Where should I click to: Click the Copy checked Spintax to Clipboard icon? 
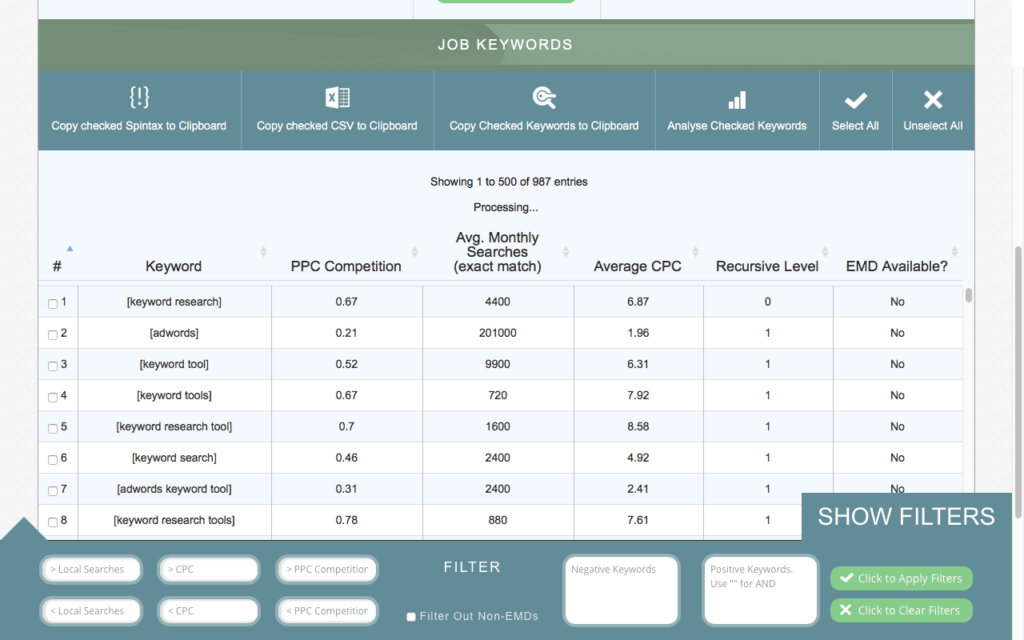click(x=139, y=97)
